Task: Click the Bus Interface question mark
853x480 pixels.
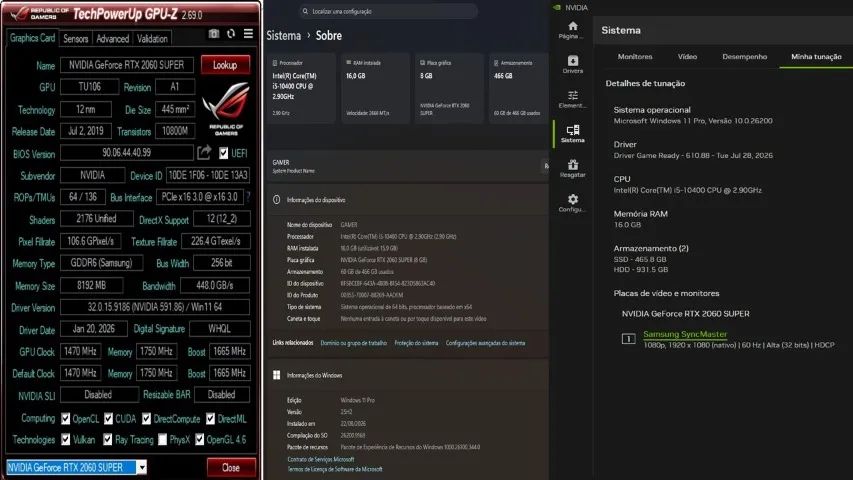Action: point(248,196)
